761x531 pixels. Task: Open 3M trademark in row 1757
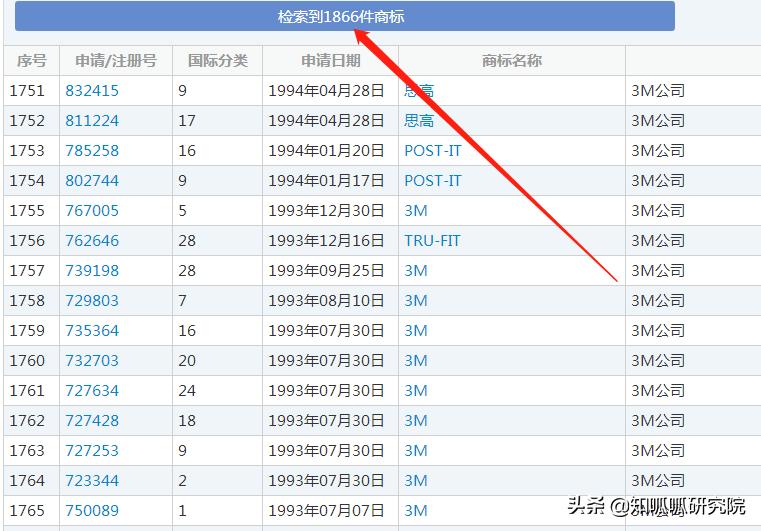(416, 271)
